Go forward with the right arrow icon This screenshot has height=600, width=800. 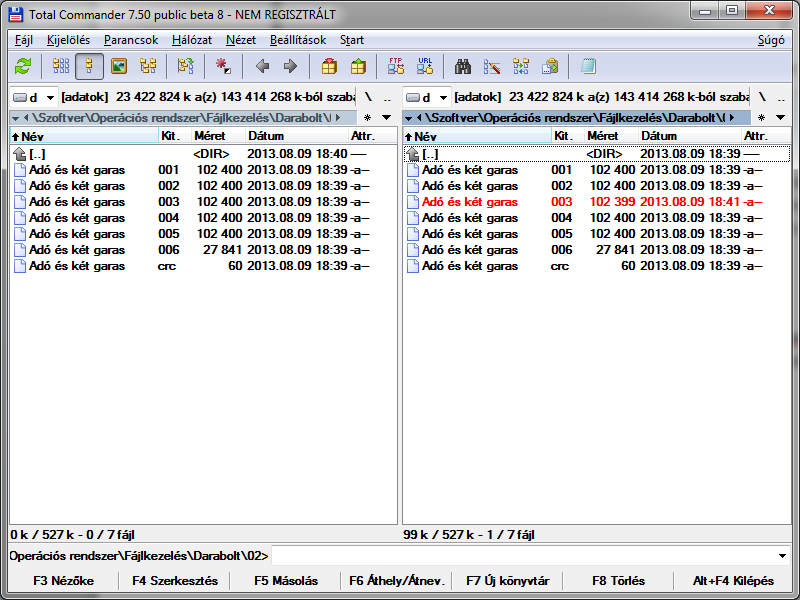pos(290,66)
